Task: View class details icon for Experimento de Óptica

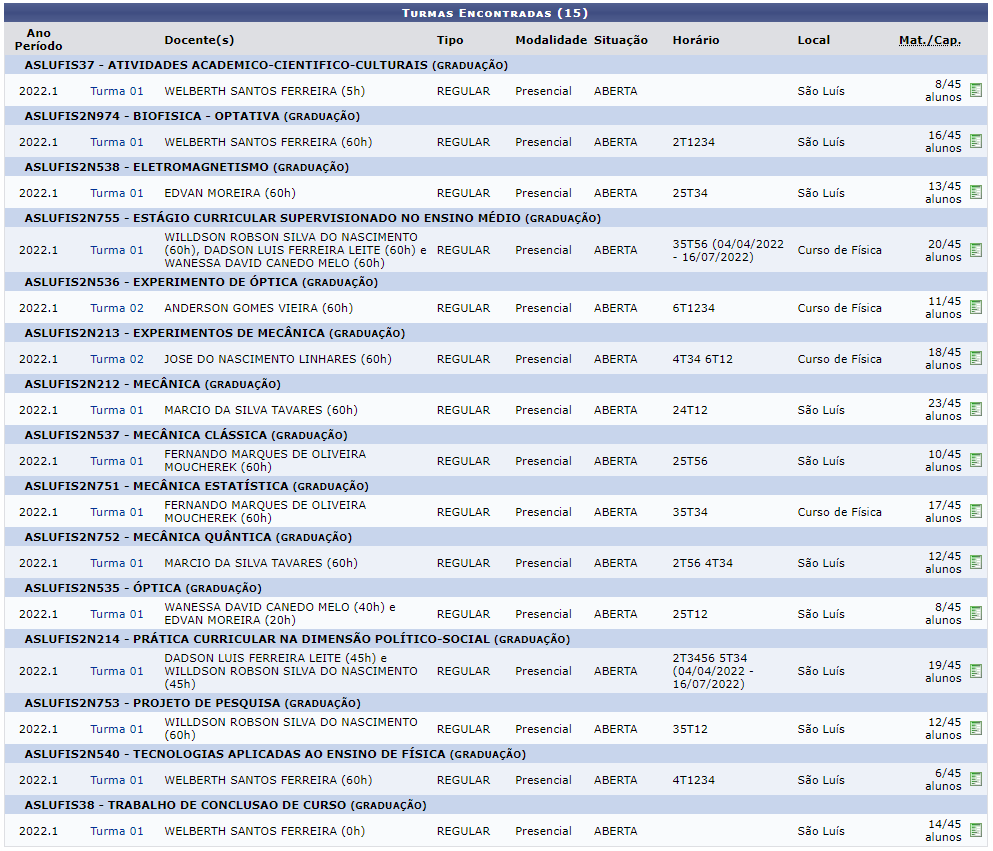Action: click(x=976, y=308)
